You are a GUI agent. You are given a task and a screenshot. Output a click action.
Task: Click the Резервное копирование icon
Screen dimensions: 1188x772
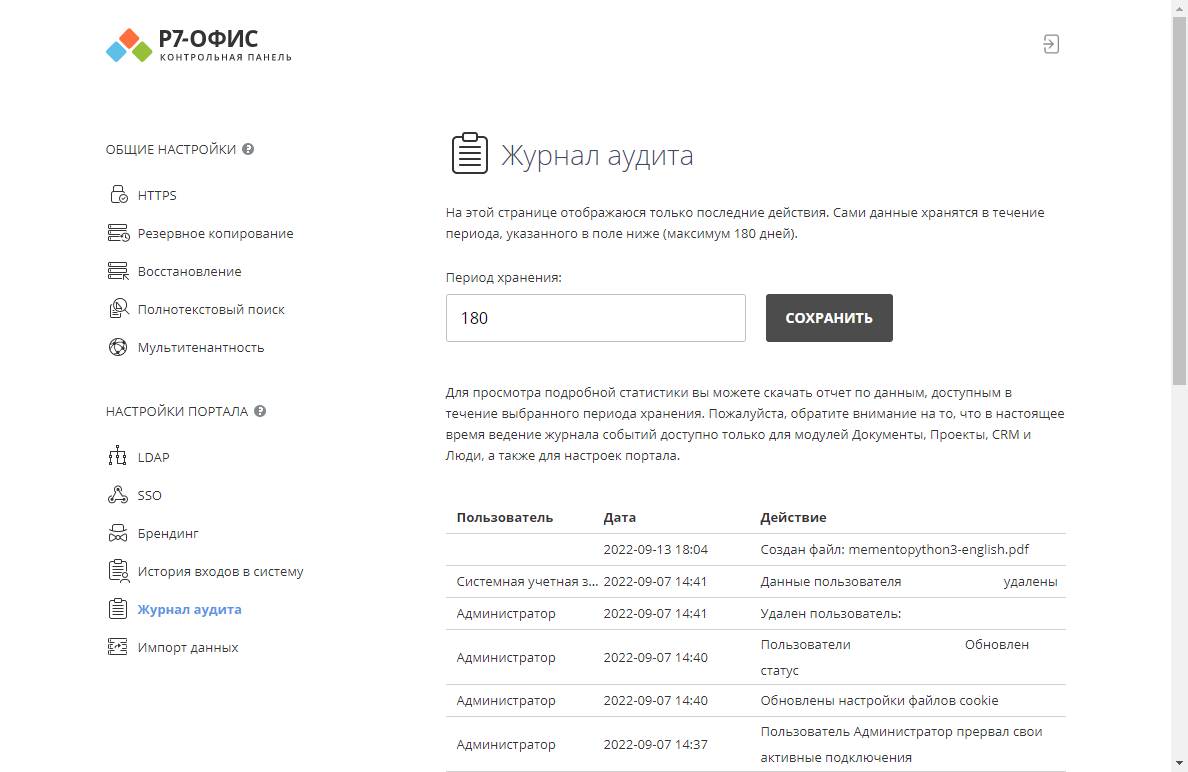[x=118, y=233]
